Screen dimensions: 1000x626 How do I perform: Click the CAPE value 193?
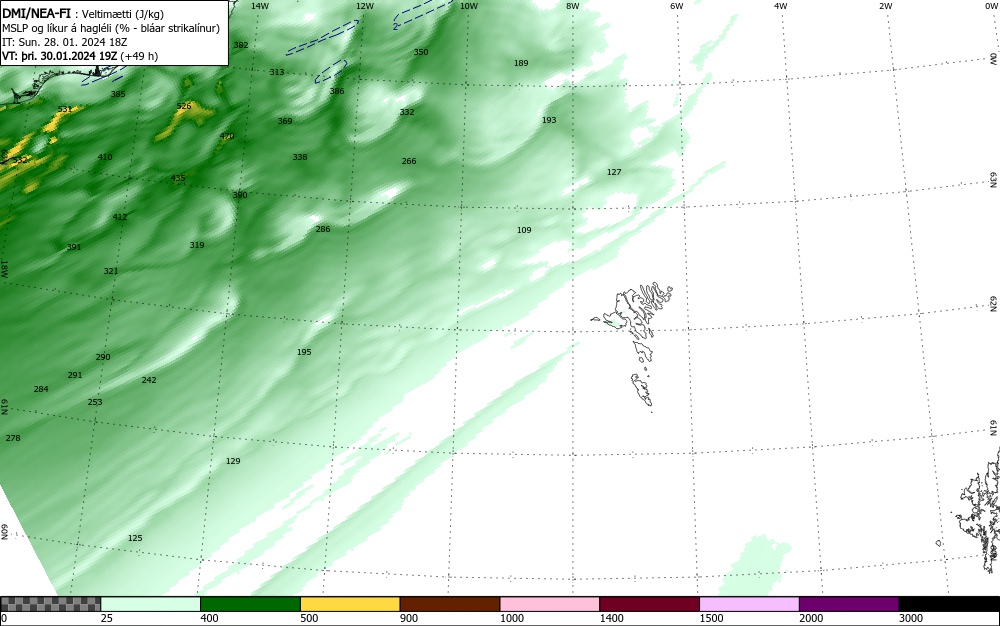pos(549,120)
